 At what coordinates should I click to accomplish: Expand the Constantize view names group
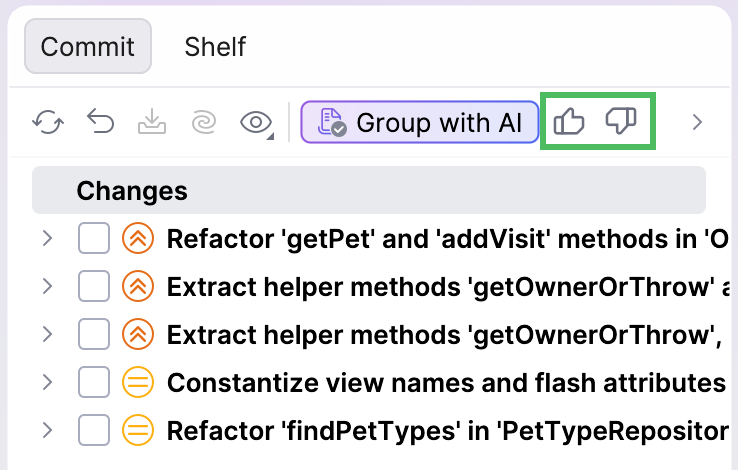(x=46, y=383)
